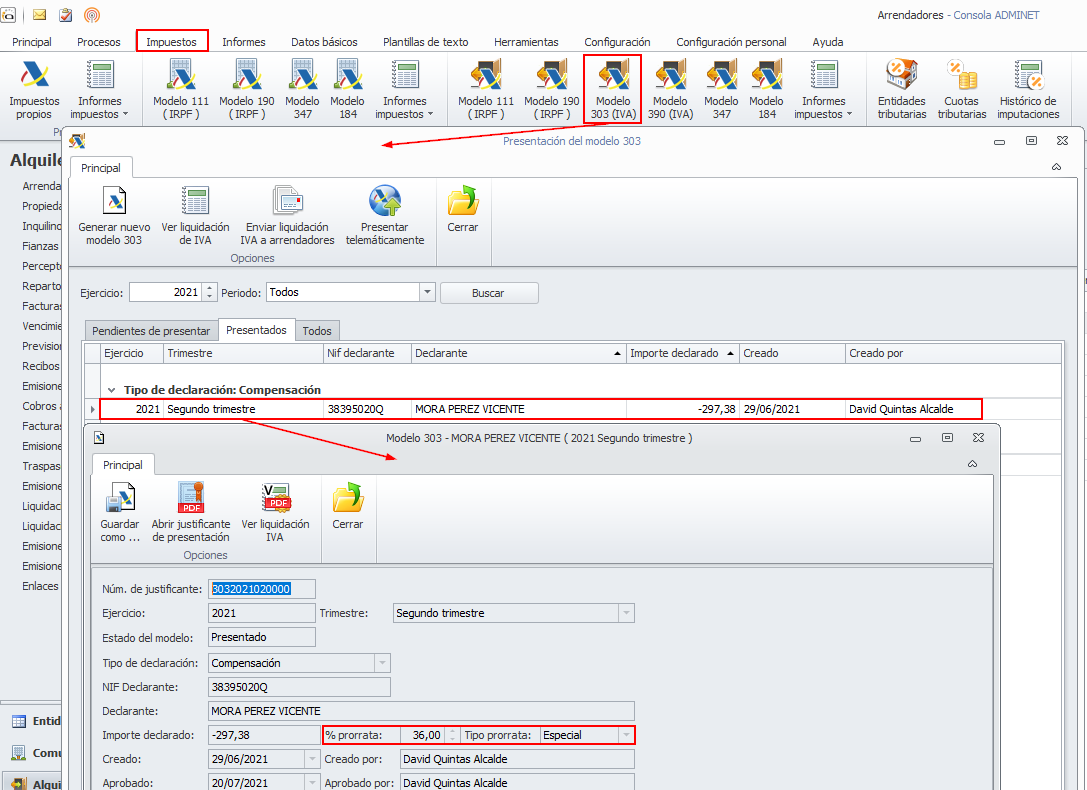Click the Consola ADMINET link
The height and width of the screenshot is (790, 1087).
996,15
